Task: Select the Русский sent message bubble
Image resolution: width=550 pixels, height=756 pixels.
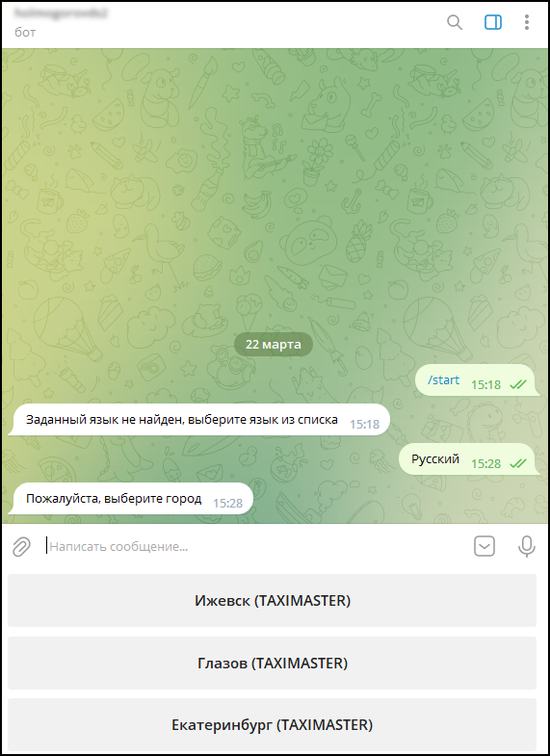Action: (x=468, y=459)
